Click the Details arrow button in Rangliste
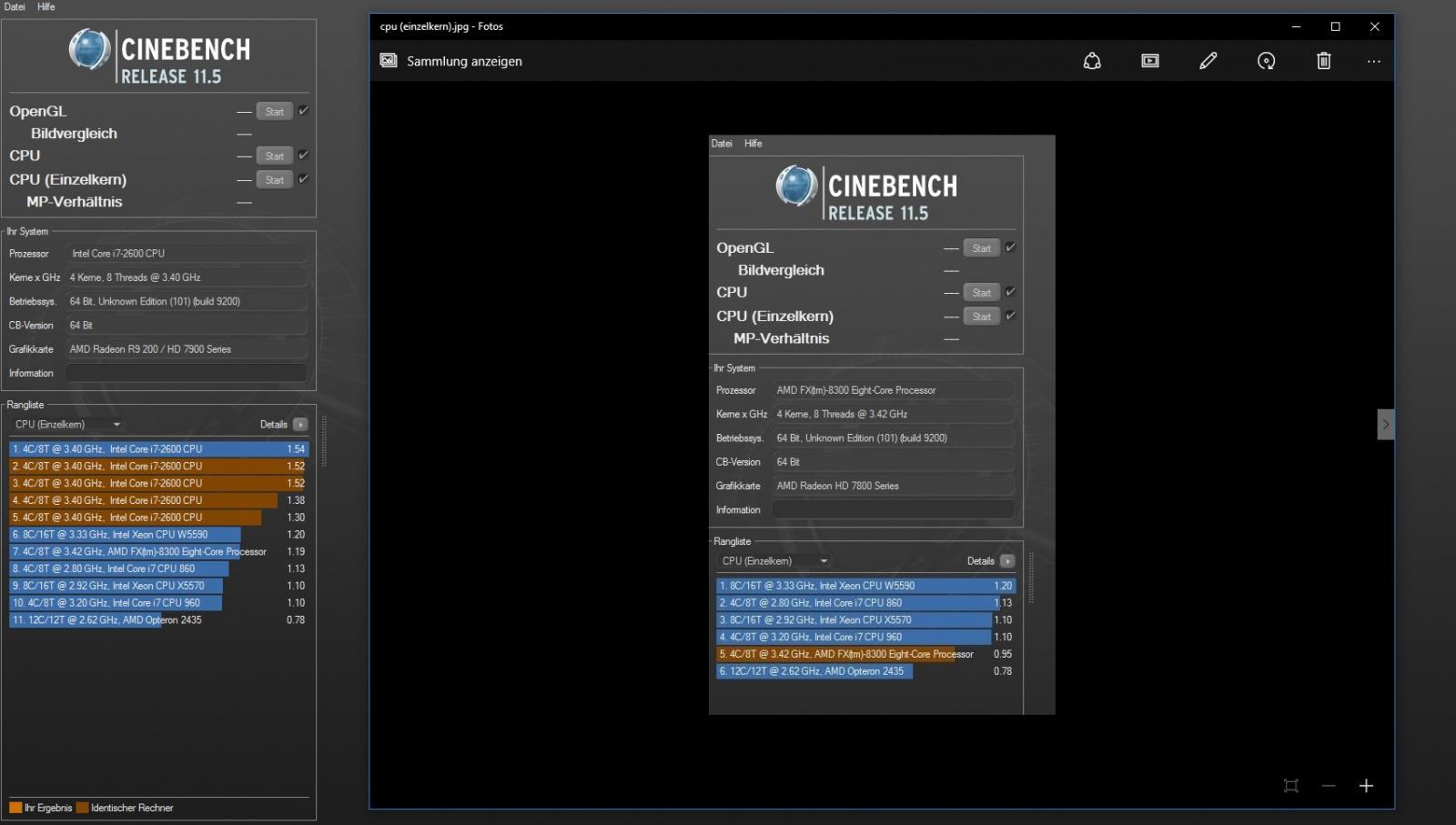Screen dimensions: 1456x825 [x=300, y=424]
